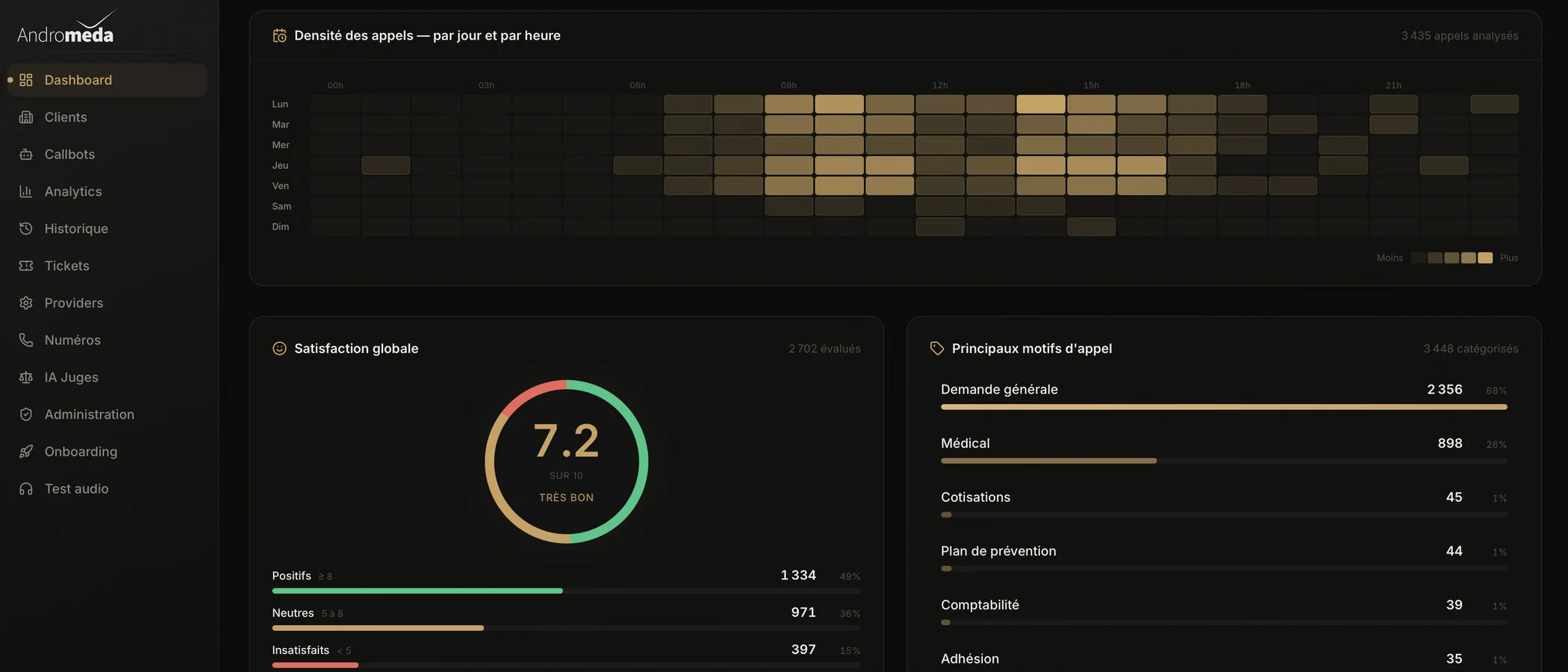Click the calendar icon beside Densité des appels

click(x=279, y=35)
